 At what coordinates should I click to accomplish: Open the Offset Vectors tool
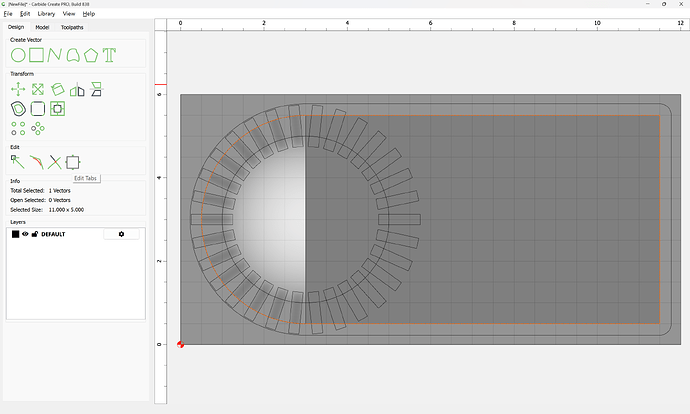click(x=18, y=108)
